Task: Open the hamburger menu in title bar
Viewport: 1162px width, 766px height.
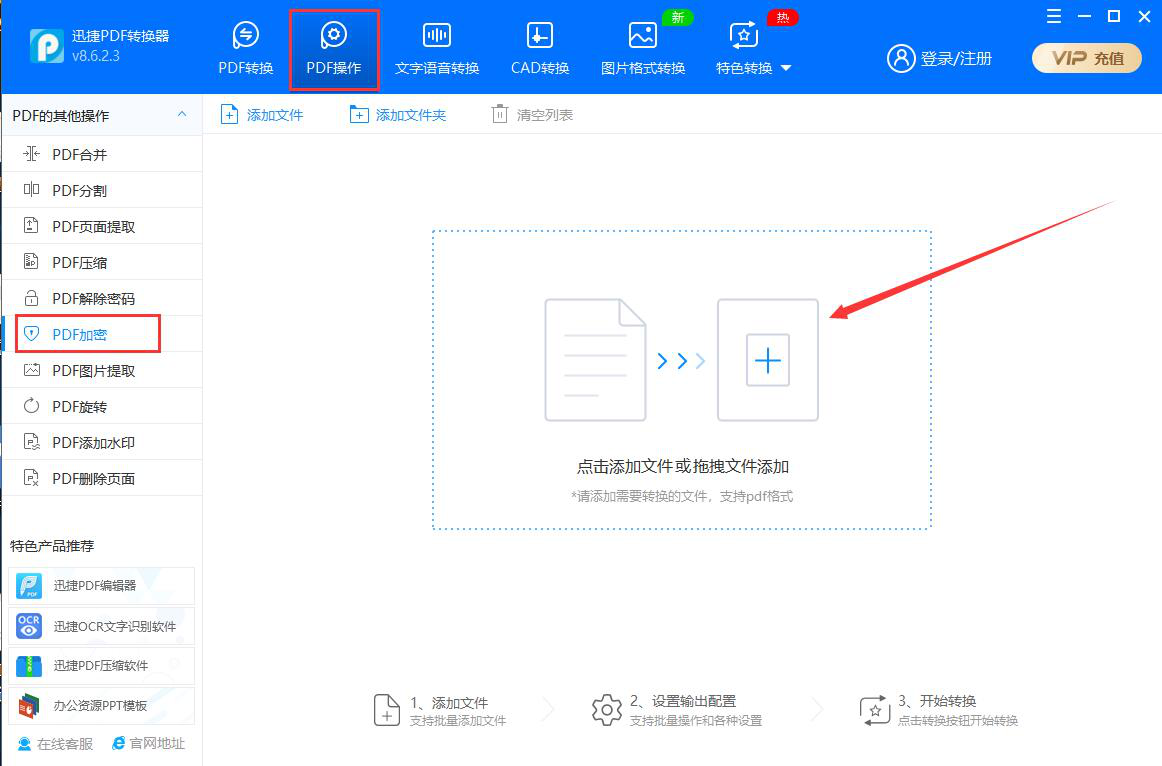Action: click(x=1054, y=16)
